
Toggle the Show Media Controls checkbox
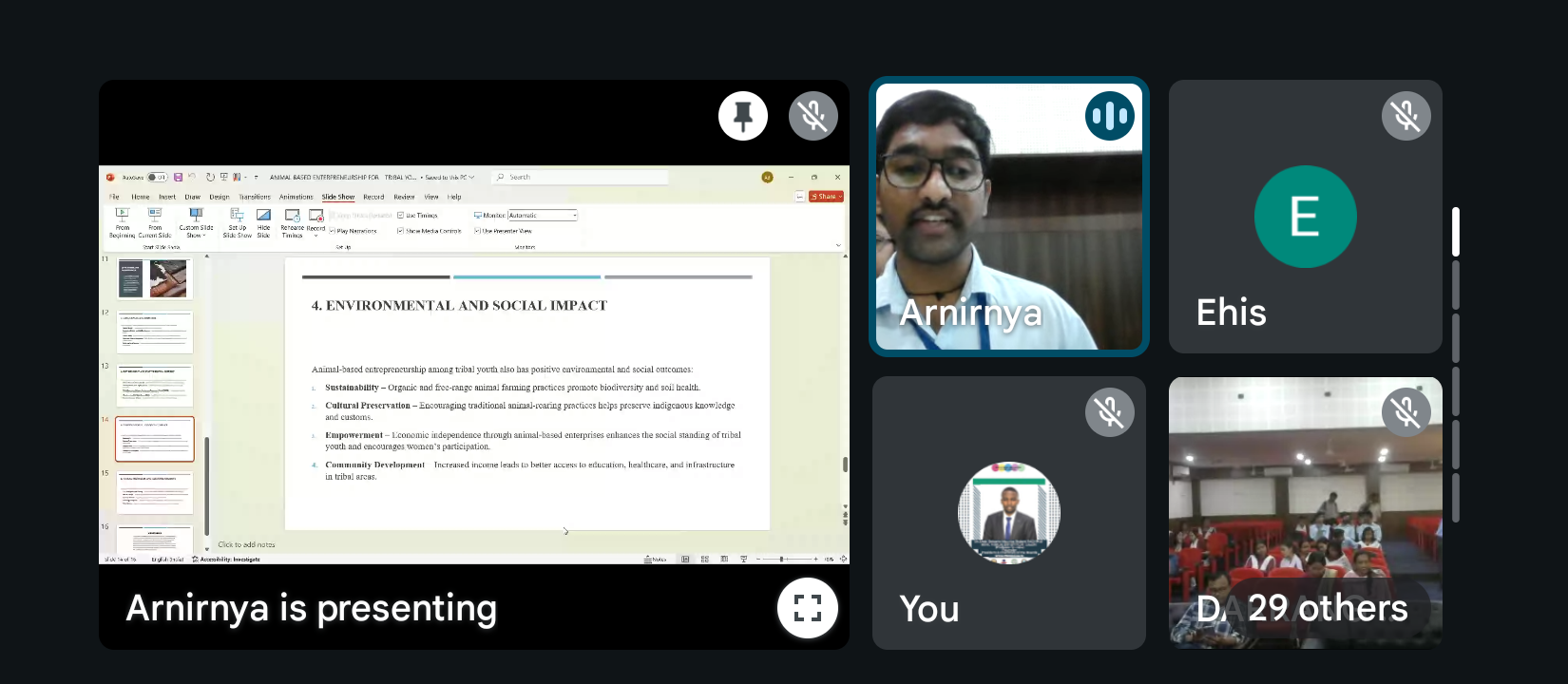(401, 231)
